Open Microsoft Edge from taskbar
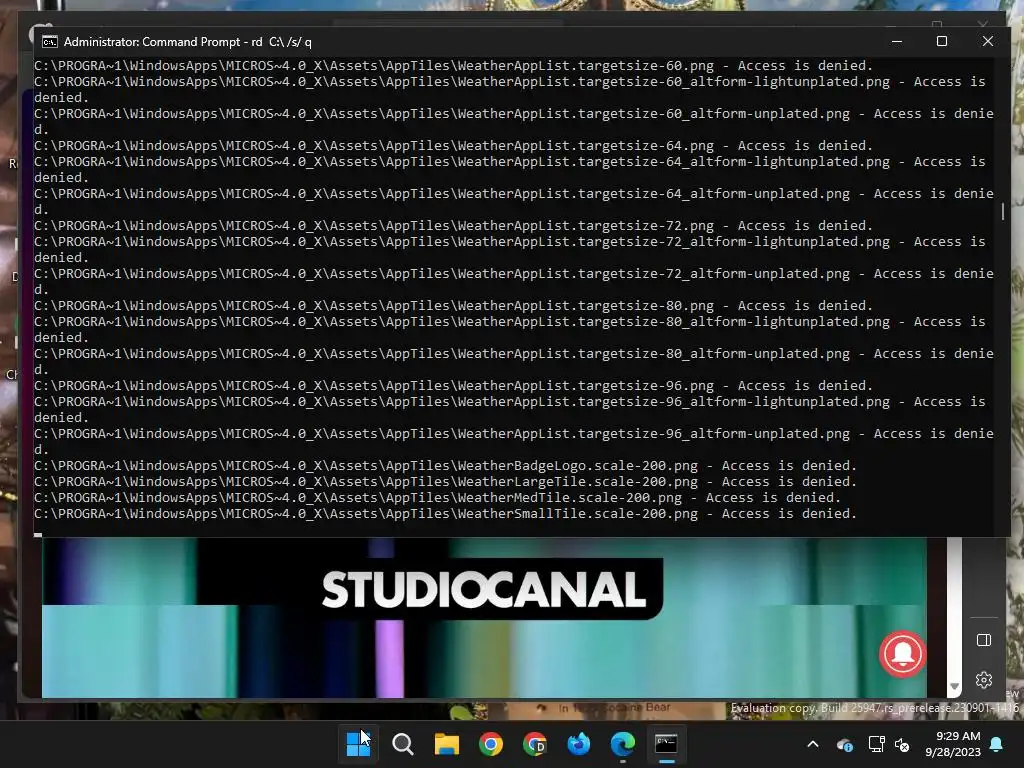This screenshot has width=1024, height=768. click(x=622, y=744)
